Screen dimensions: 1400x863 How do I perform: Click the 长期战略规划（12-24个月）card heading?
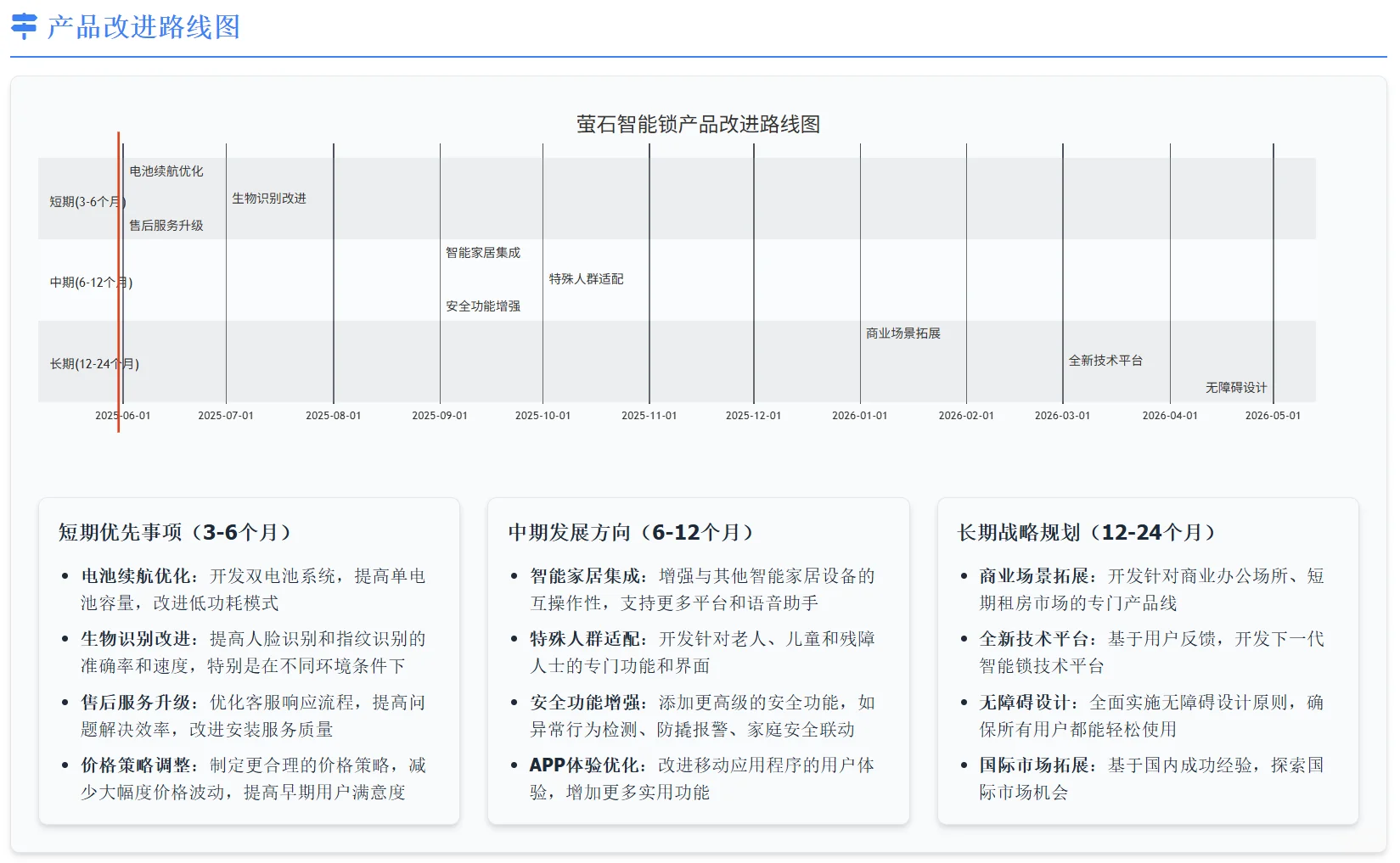(1087, 532)
